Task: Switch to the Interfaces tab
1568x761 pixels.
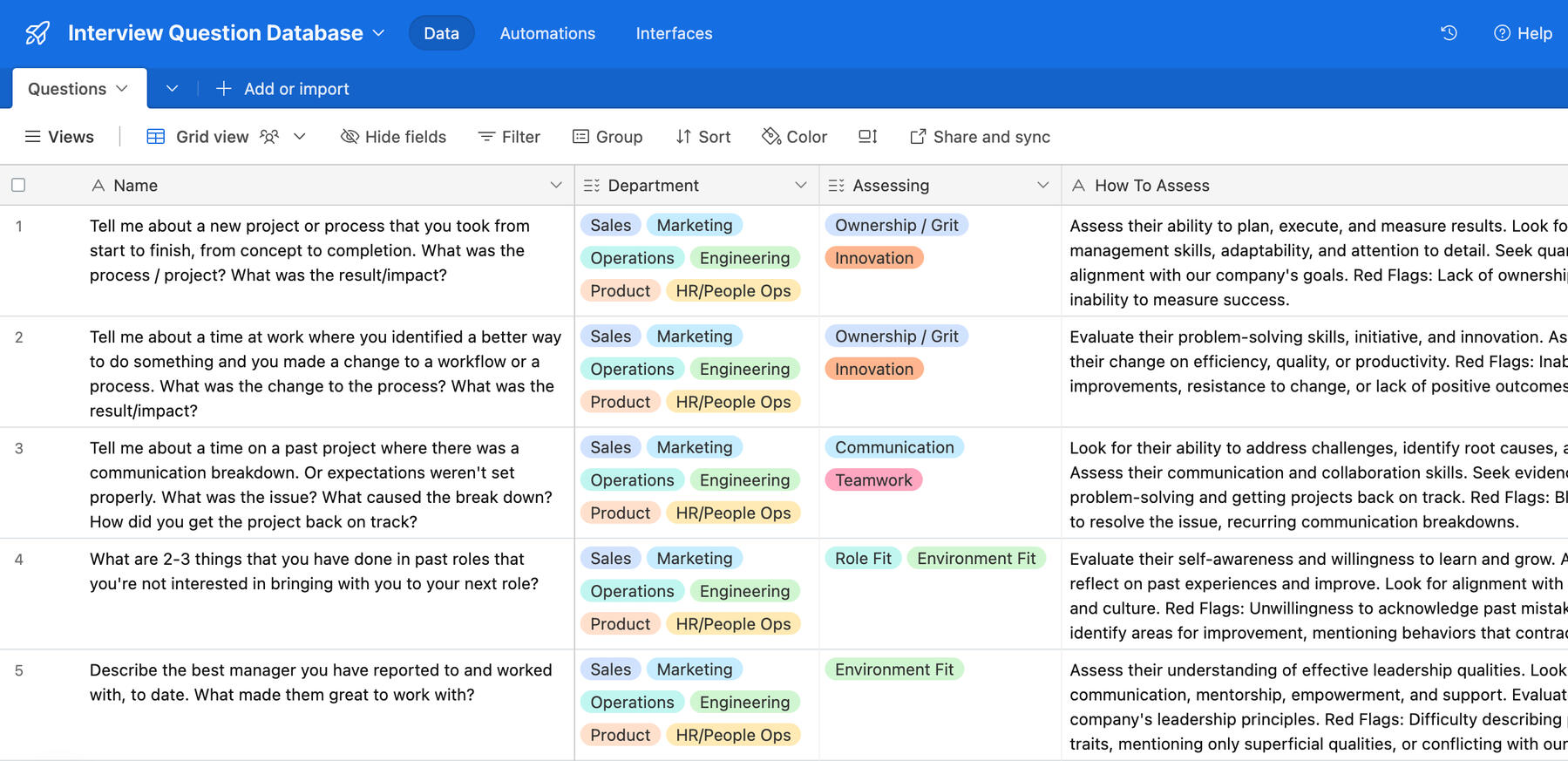Action: pyautogui.click(x=674, y=33)
